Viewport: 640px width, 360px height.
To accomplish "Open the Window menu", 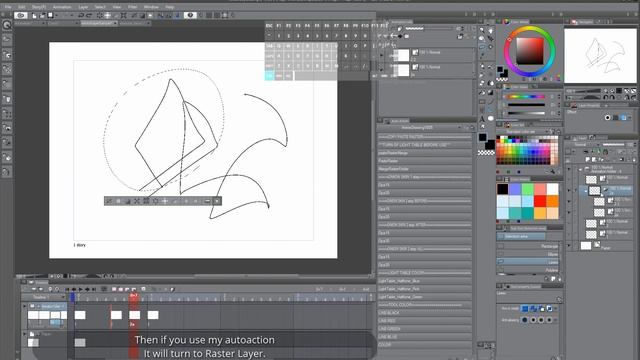I will [151, 7].
